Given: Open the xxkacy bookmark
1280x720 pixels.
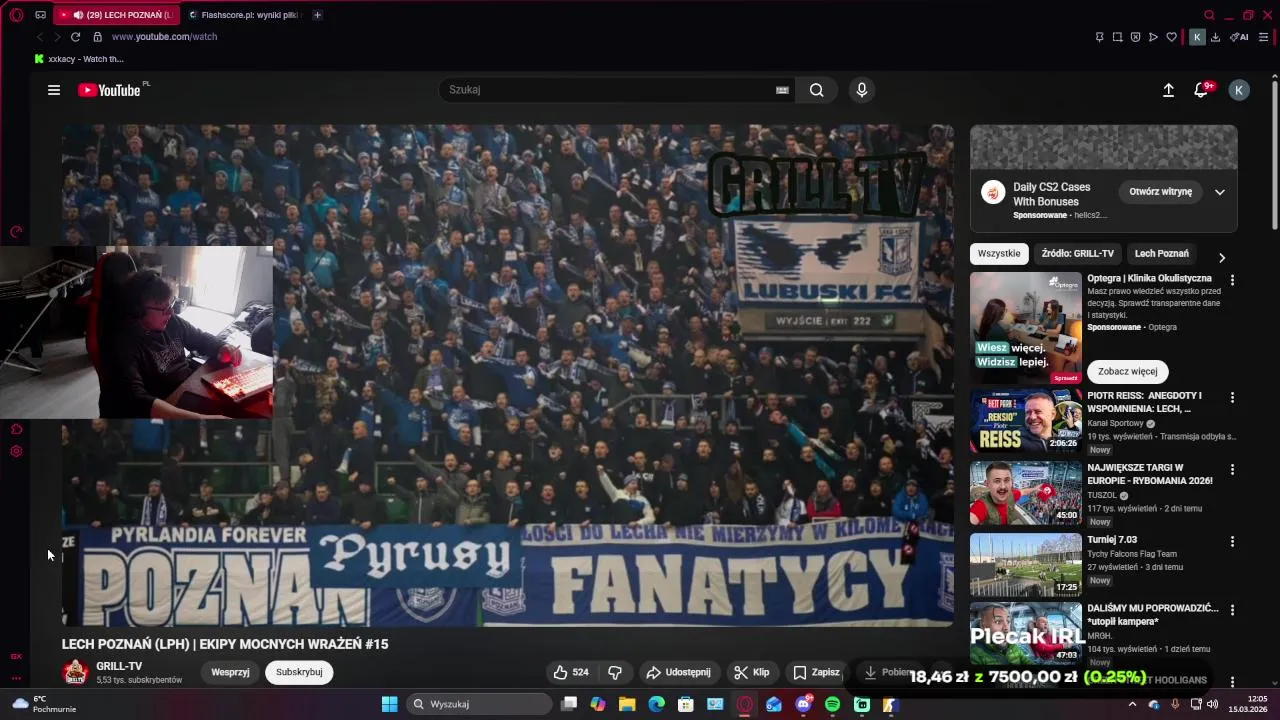Looking at the screenshot, I should pos(79,59).
